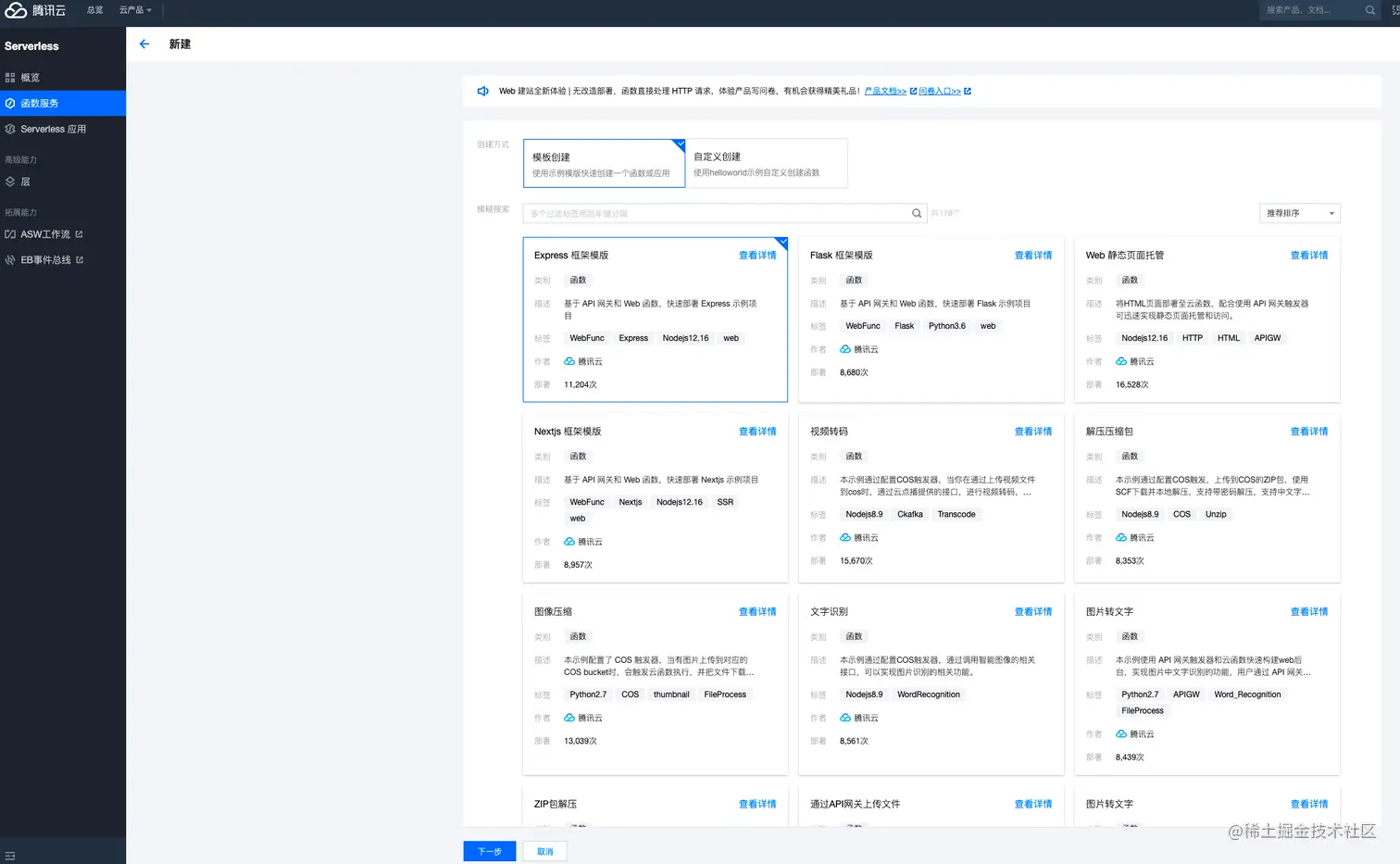Open 函数服务 in the sidebar

coord(63,104)
